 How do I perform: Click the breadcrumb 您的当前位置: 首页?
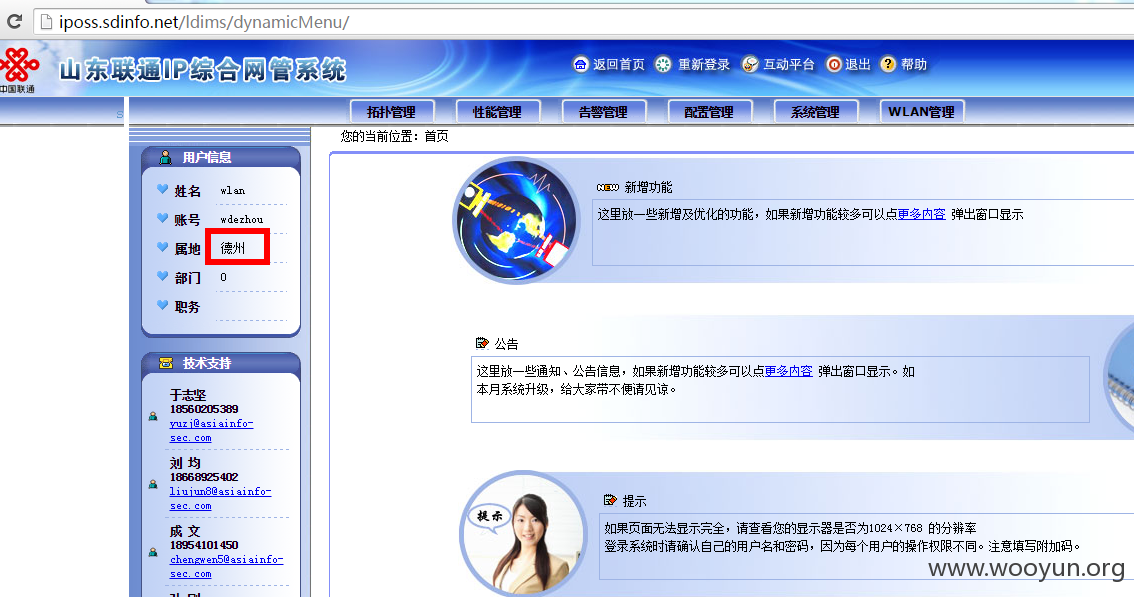[395, 136]
